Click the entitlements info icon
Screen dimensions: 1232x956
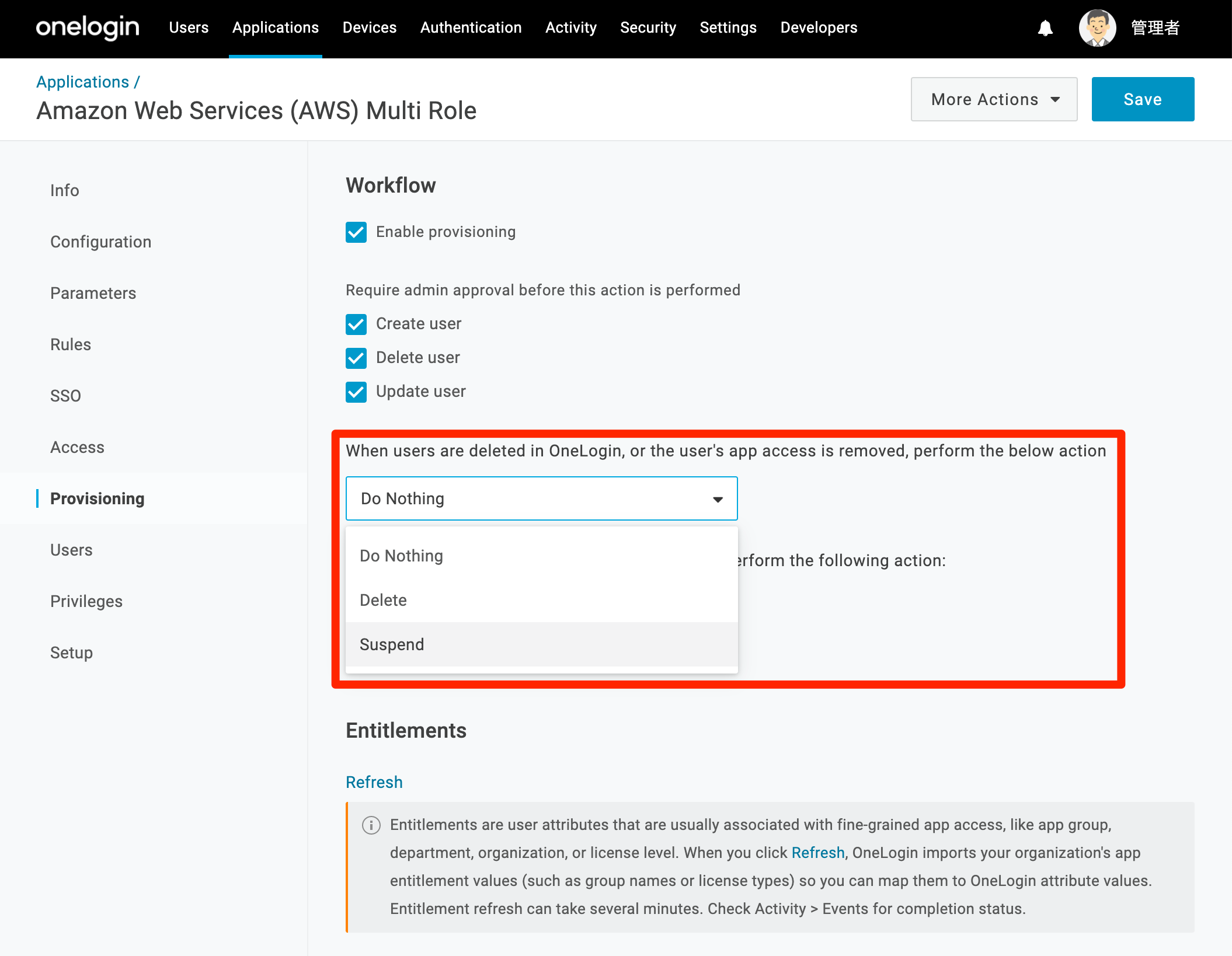click(x=371, y=825)
